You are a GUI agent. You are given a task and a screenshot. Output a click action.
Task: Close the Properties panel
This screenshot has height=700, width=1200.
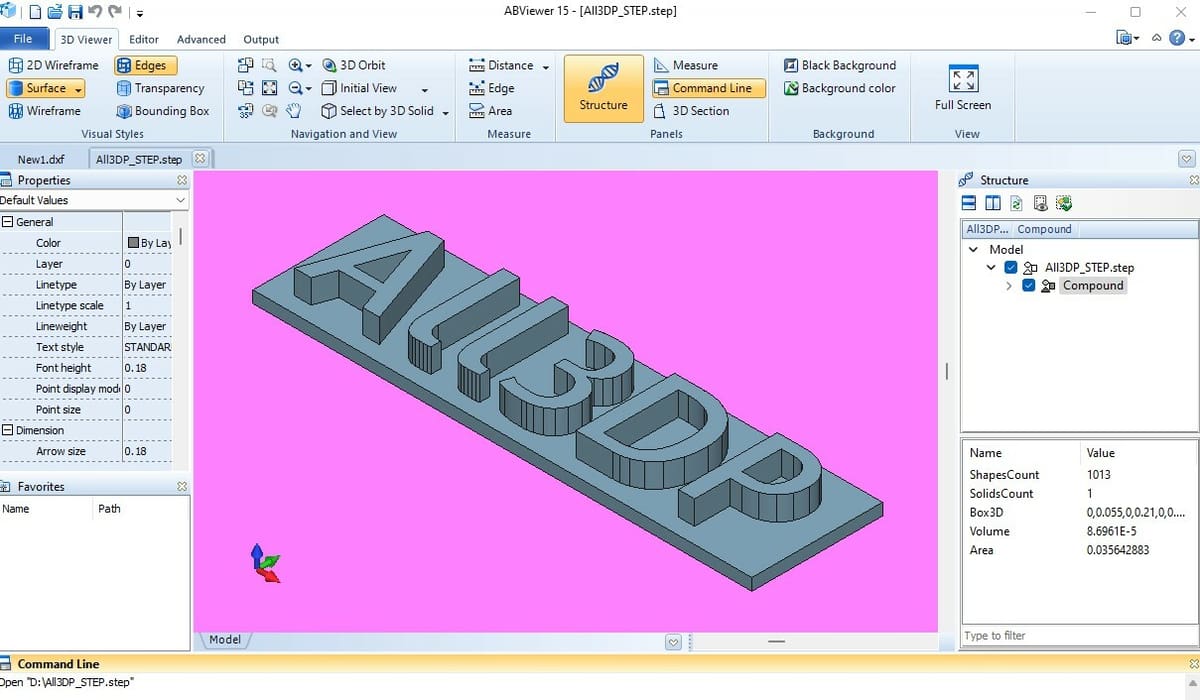pos(182,180)
